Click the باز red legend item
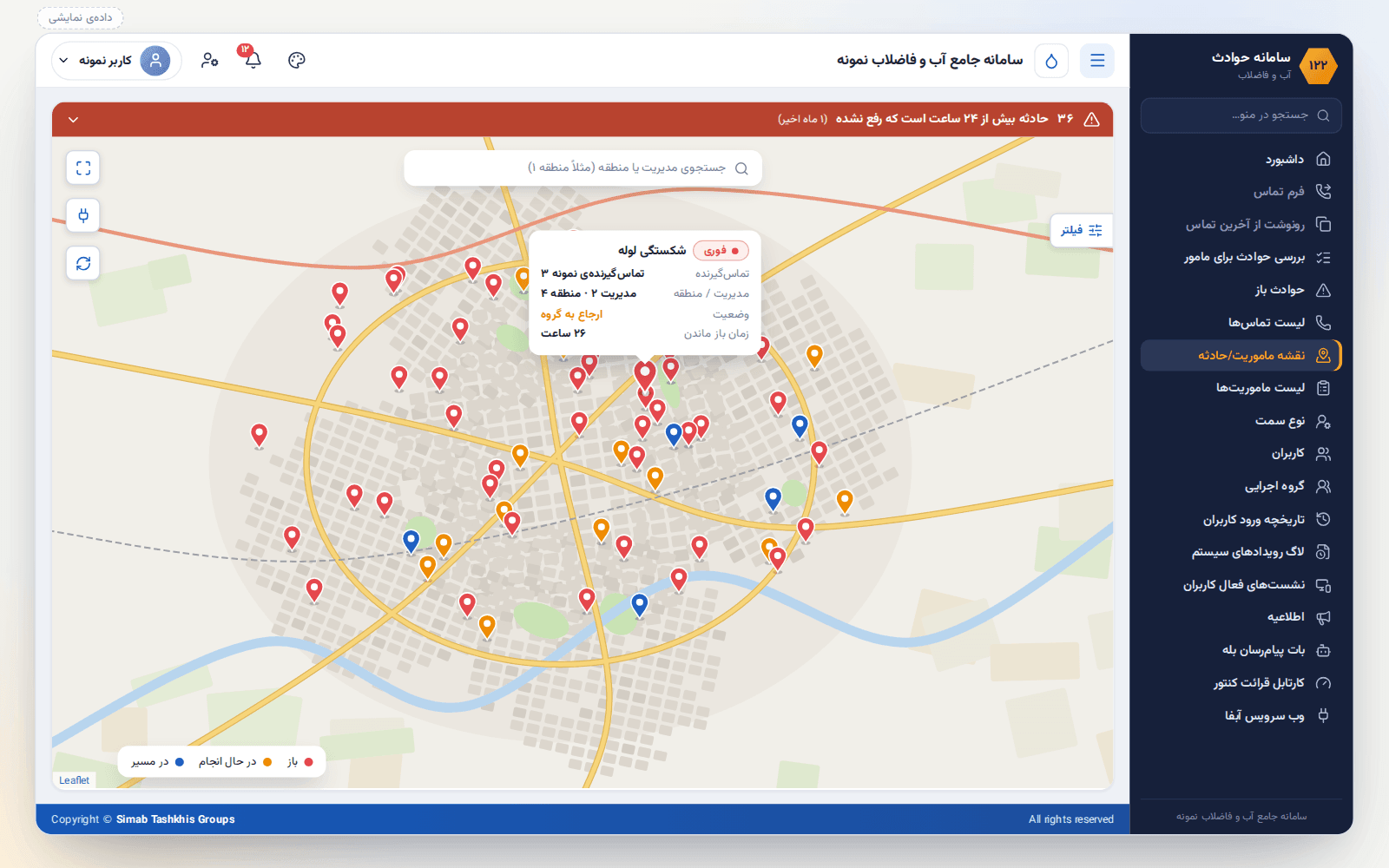The width and height of the screenshot is (1389, 868). pos(300,762)
